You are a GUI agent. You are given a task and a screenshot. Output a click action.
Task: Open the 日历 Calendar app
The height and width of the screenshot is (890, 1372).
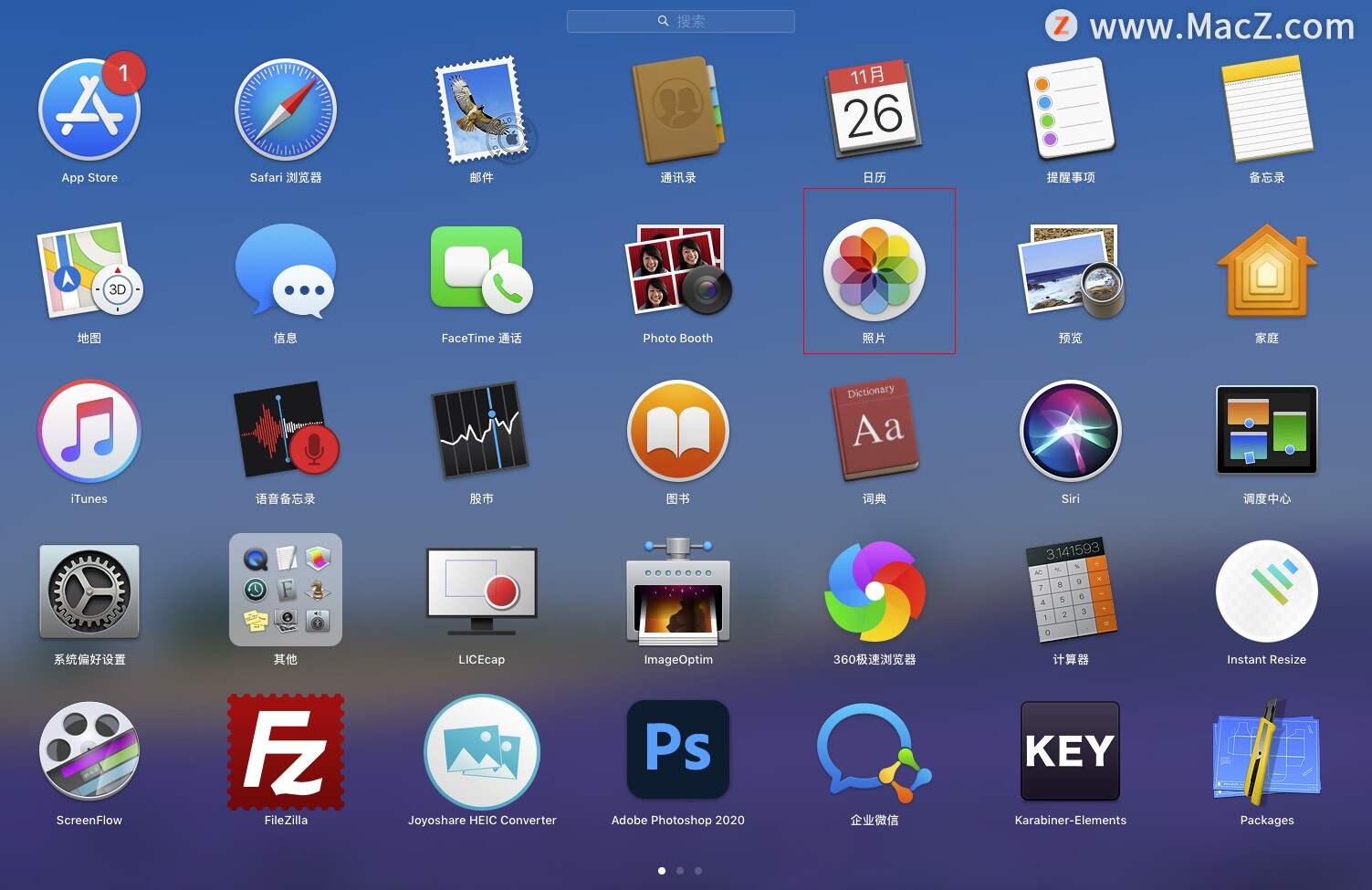pos(875,110)
